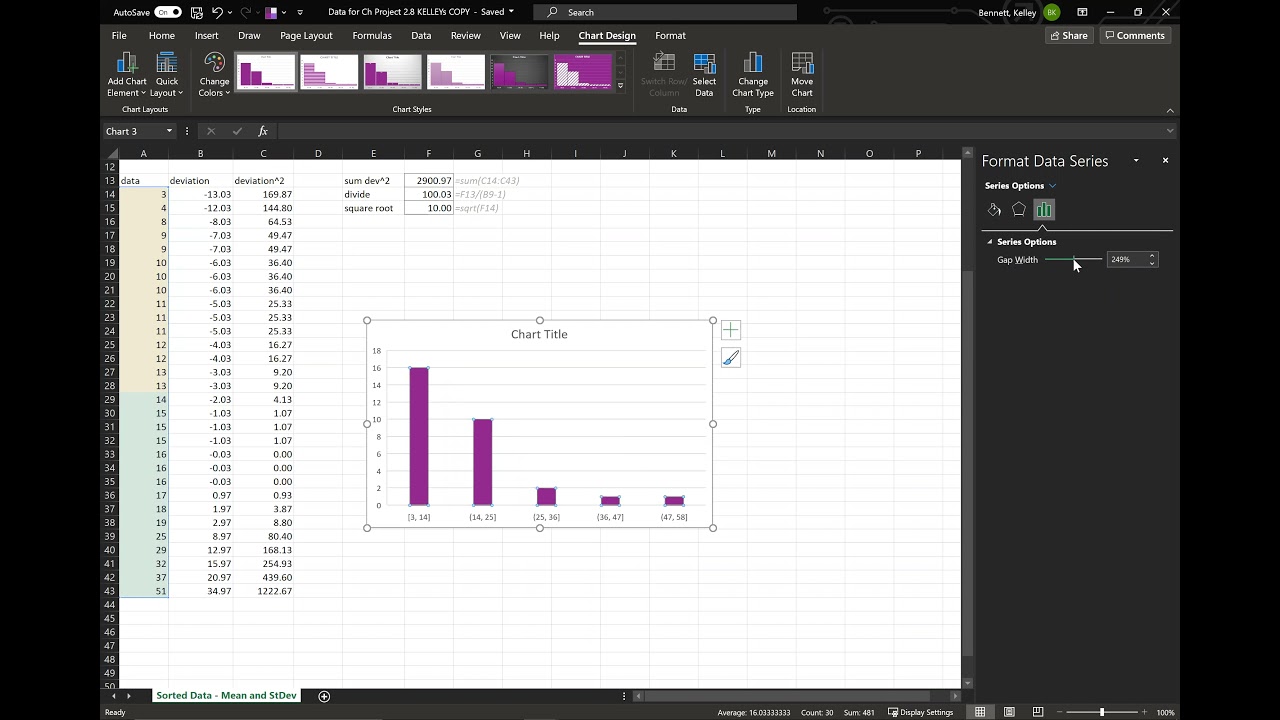The width and height of the screenshot is (1280, 720).
Task: Open Format pane task options dropdown
Action: click(x=1136, y=160)
